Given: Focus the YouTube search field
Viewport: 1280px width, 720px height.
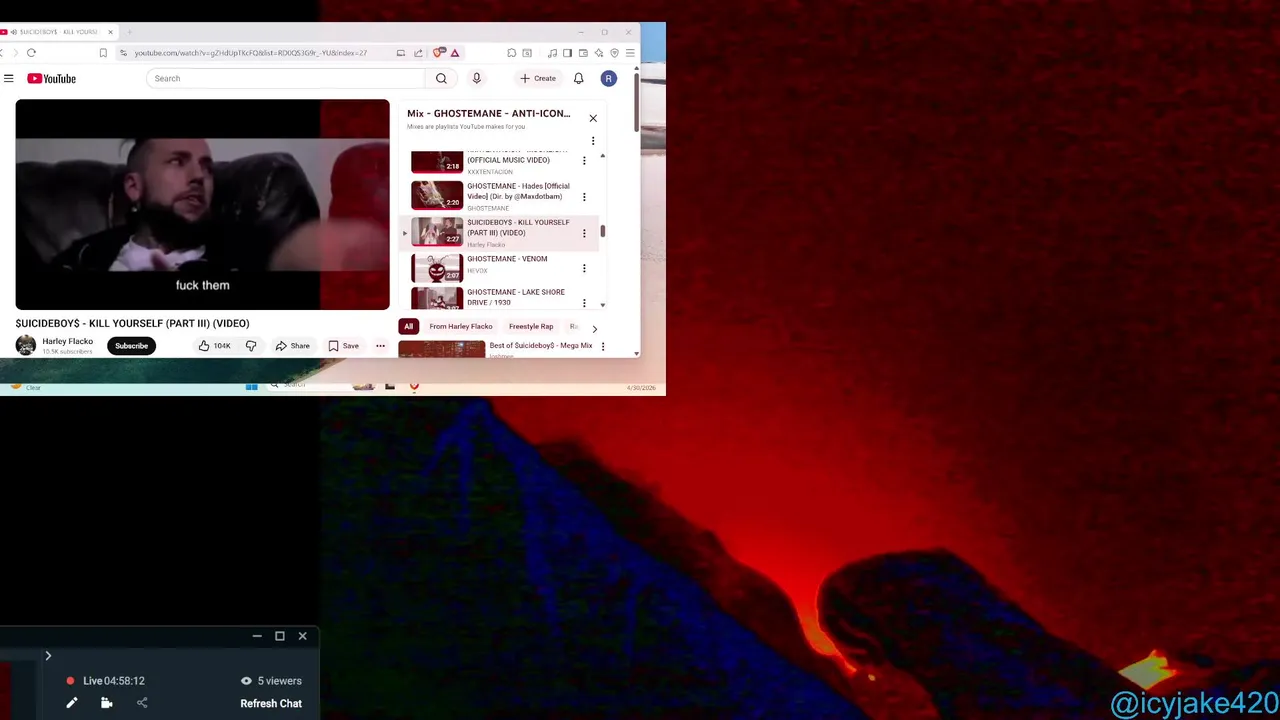Looking at the screenshot, I should tap(286, 78).
